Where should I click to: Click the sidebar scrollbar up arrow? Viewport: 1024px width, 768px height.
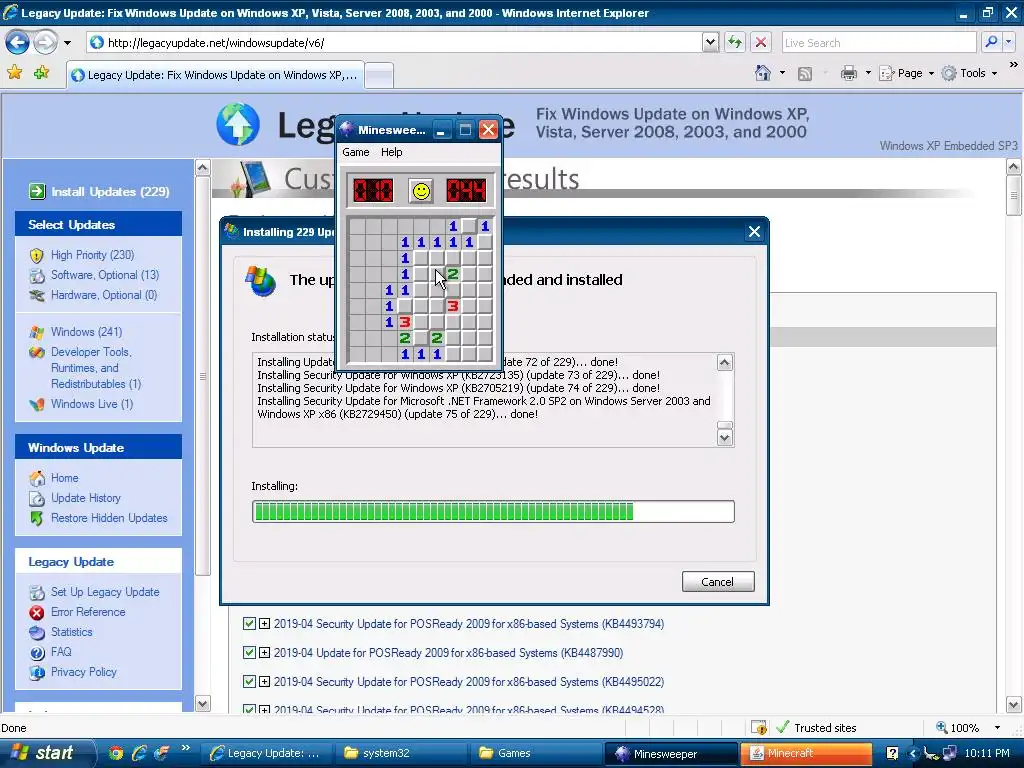click(x=202, y=168)
